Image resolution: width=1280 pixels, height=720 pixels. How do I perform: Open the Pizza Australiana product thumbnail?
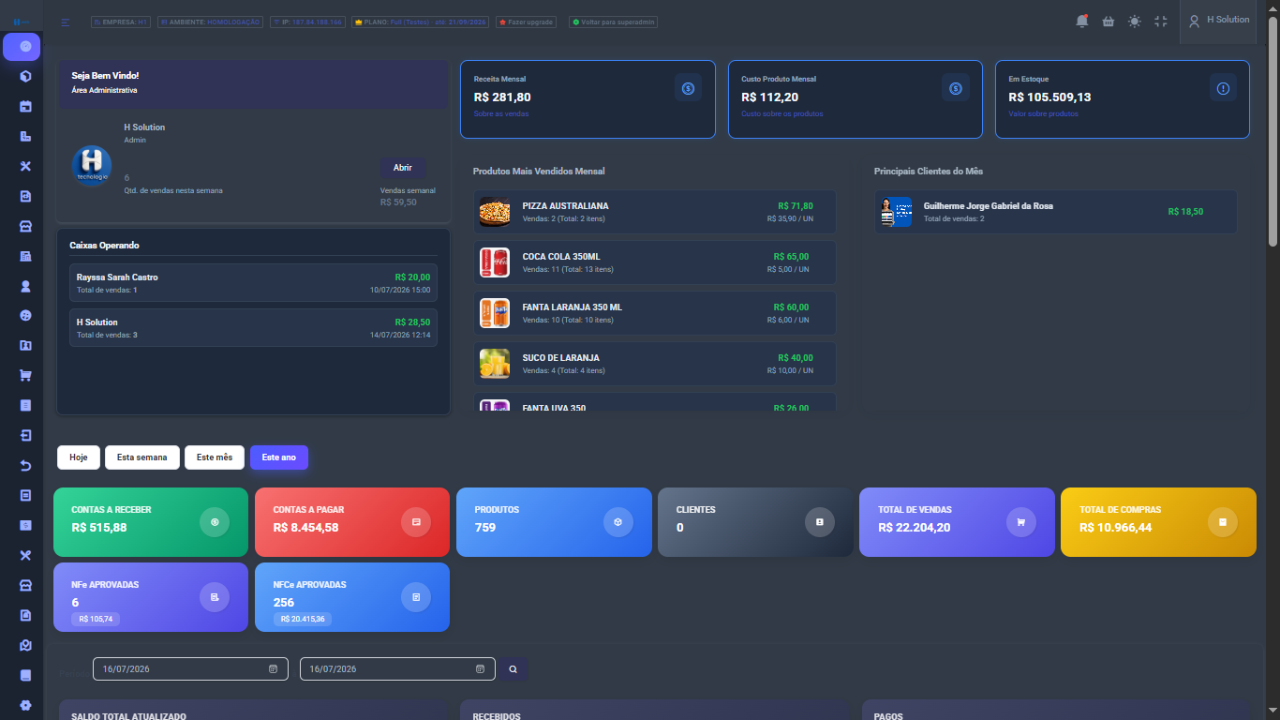click(x=494, y=212)
